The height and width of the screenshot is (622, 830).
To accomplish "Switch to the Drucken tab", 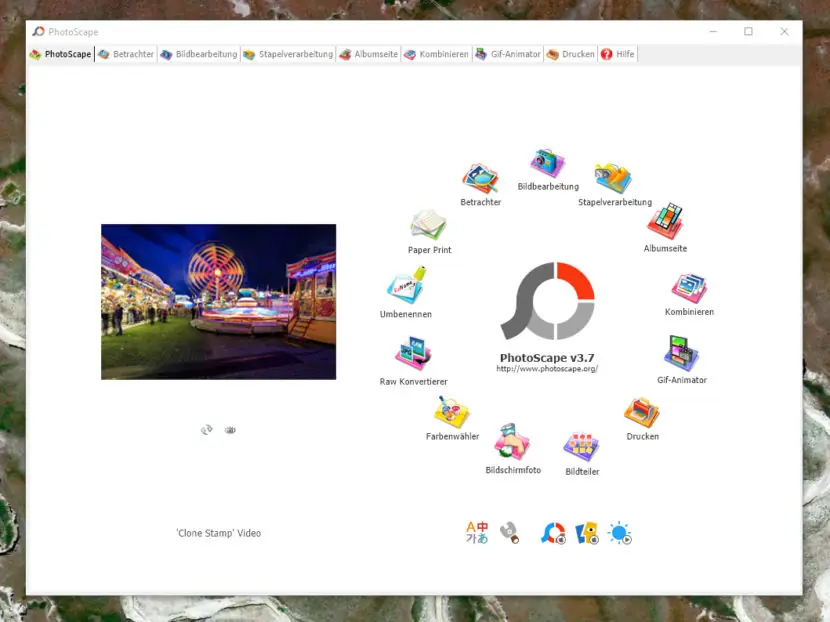I will (x=571, y=54).
